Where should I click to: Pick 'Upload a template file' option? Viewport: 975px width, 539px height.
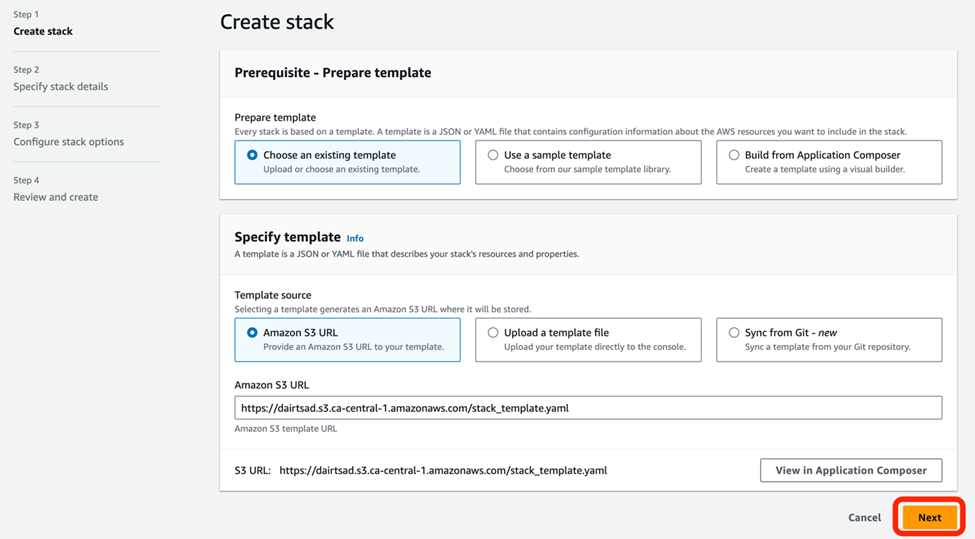[493, 332]
